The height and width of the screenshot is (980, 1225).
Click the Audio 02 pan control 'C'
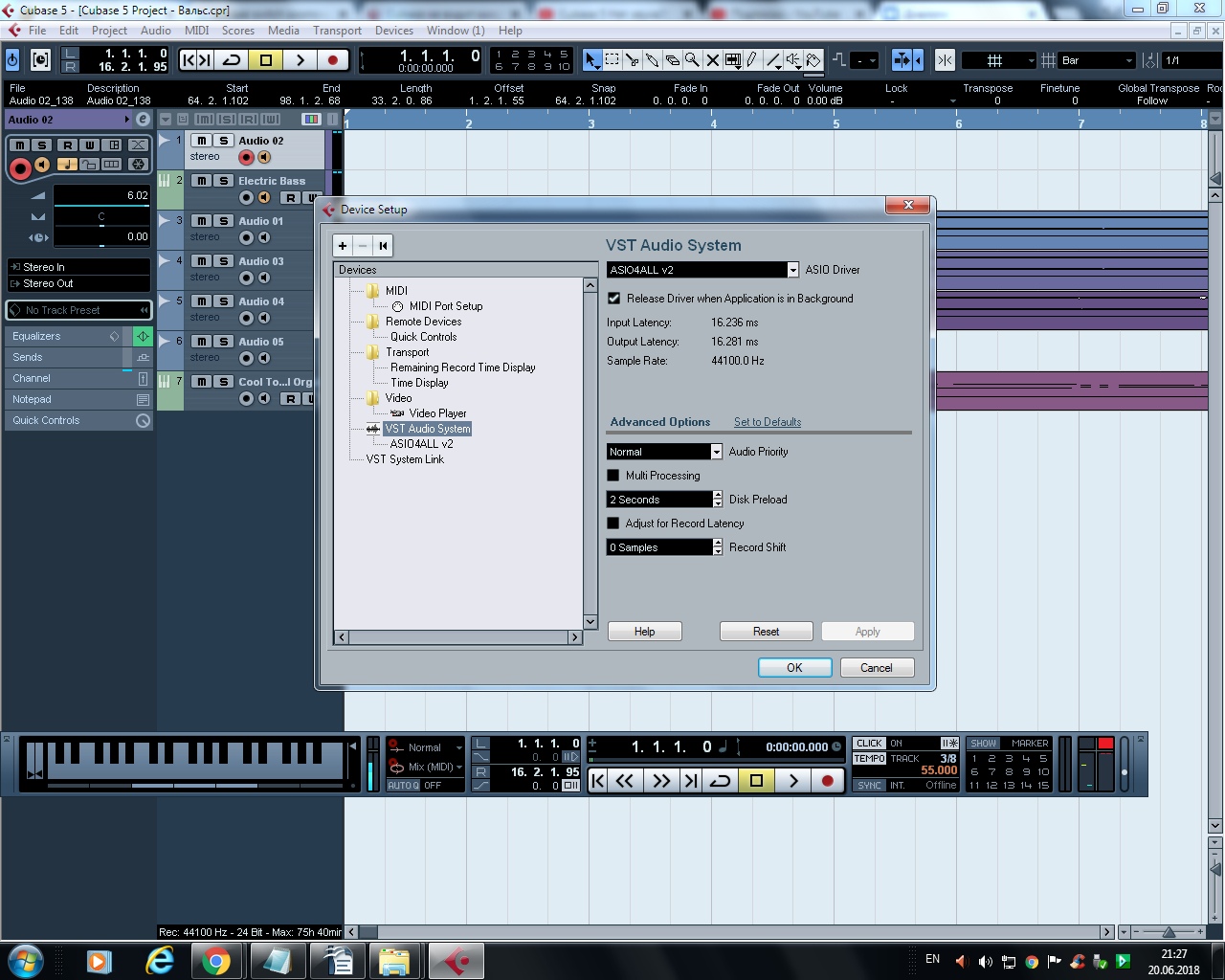101,217
